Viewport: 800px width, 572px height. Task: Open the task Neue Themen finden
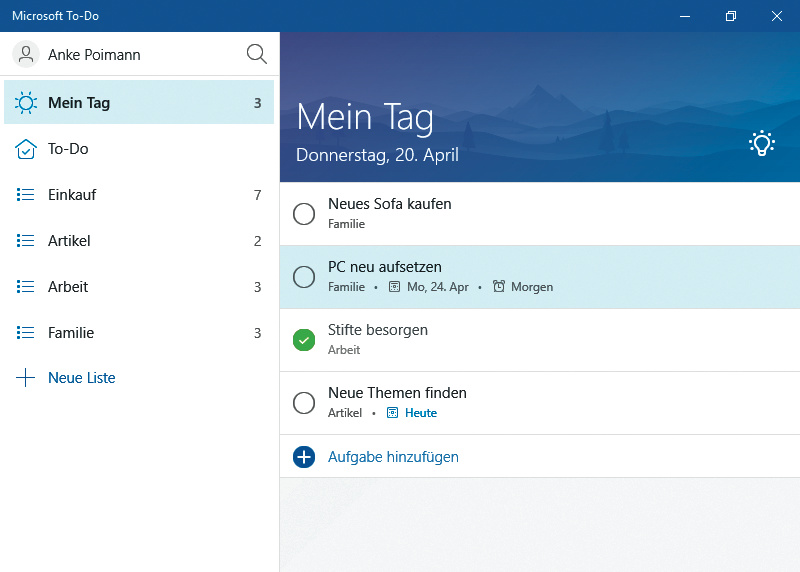[x=540, y=403]
